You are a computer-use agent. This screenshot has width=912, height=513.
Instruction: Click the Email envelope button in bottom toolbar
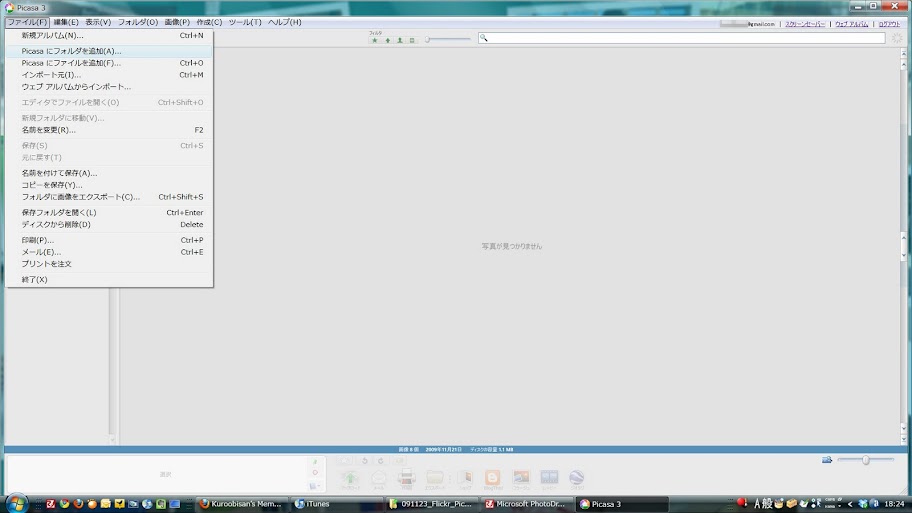click(x=379, y=479)
